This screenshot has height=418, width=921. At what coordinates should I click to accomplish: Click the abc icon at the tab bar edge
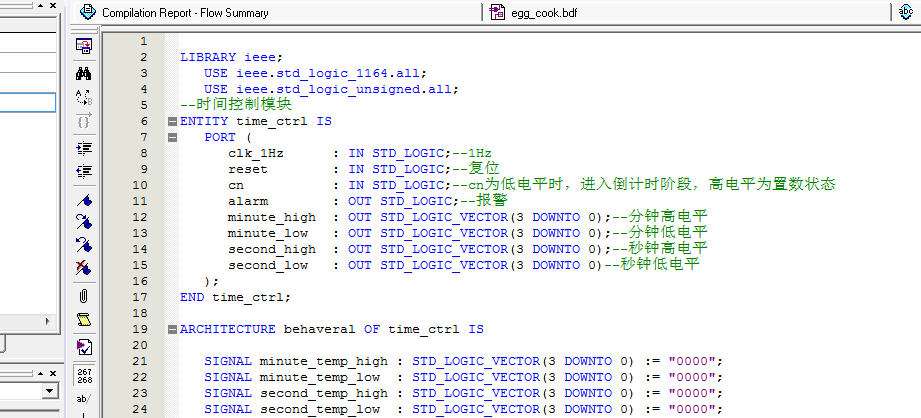click(x=906, y=12)
